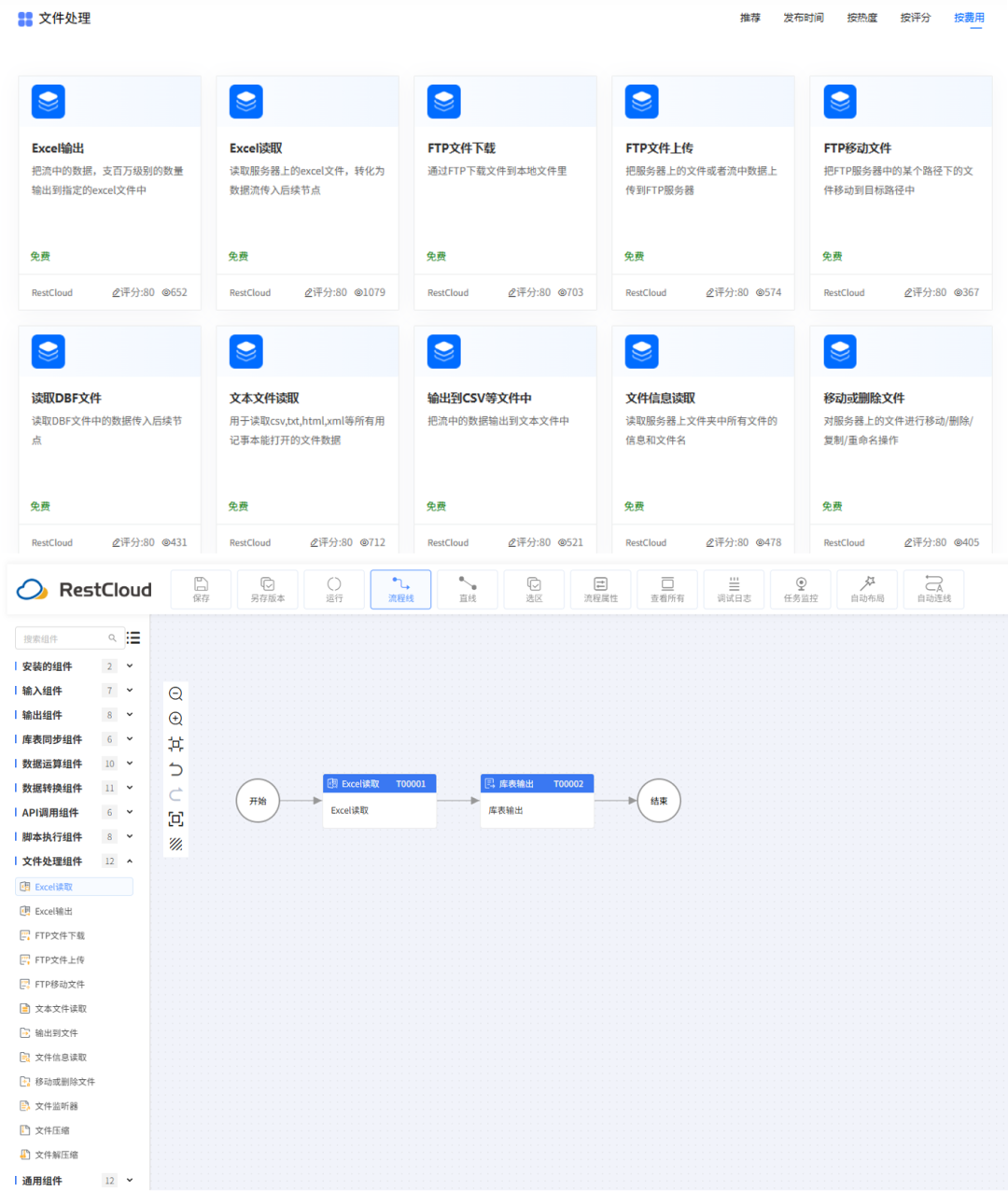Click the 文件信息读取 card's blue layers icon

click(x=642, y=352)
